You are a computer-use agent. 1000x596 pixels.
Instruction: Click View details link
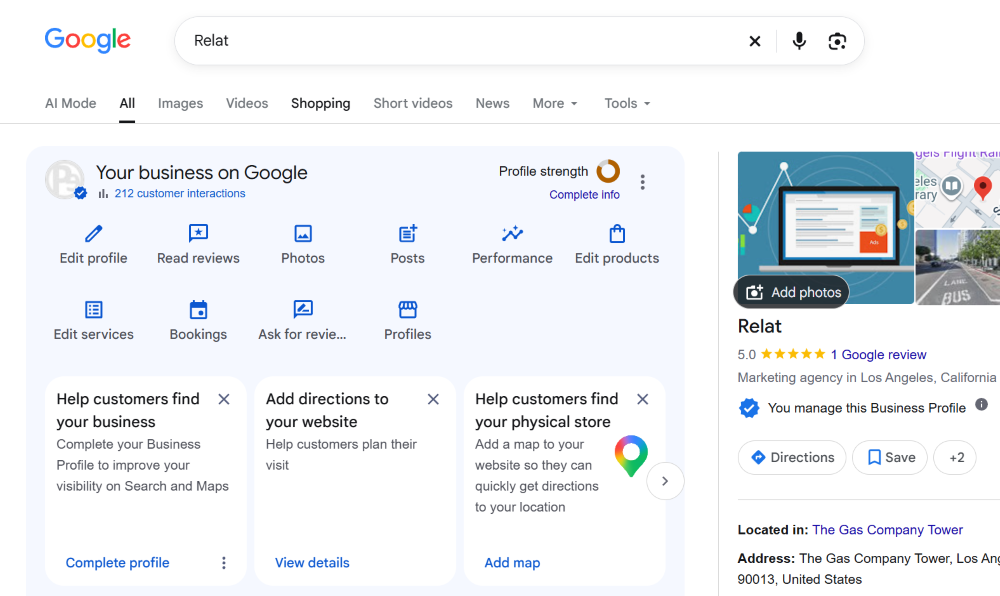(x=312, y=563)
